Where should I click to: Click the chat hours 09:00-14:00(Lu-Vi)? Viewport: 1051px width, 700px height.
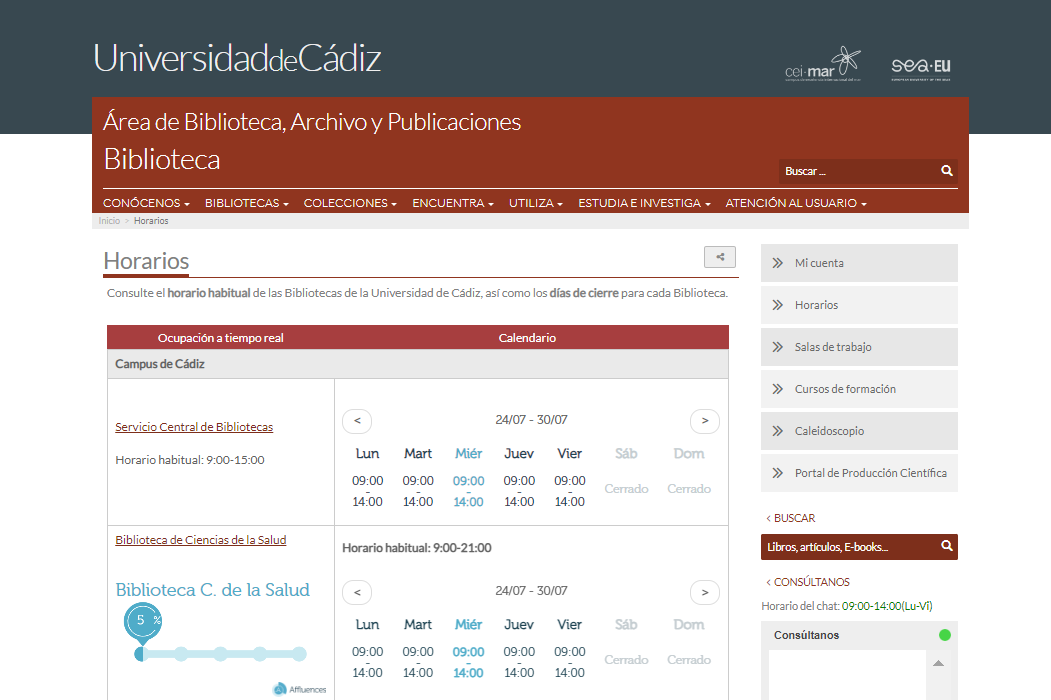click(x=887, y=606)
